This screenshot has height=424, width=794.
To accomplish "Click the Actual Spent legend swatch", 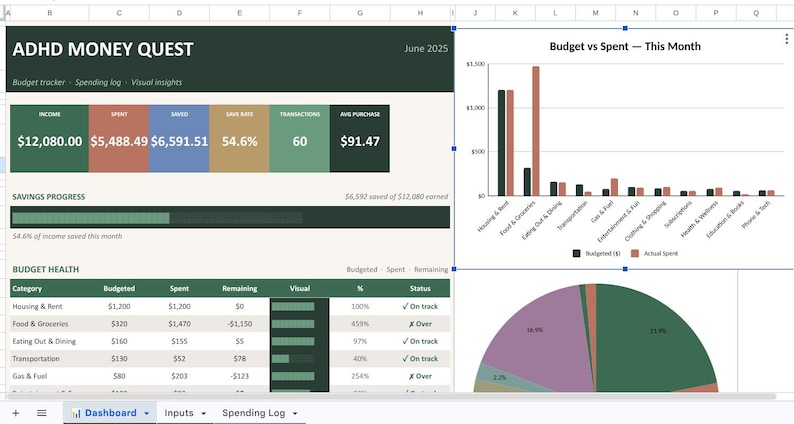I will tap(634, 253).
